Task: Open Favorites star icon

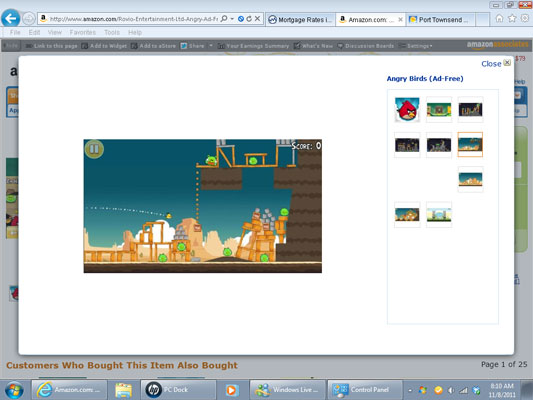Action: (512, 18)
